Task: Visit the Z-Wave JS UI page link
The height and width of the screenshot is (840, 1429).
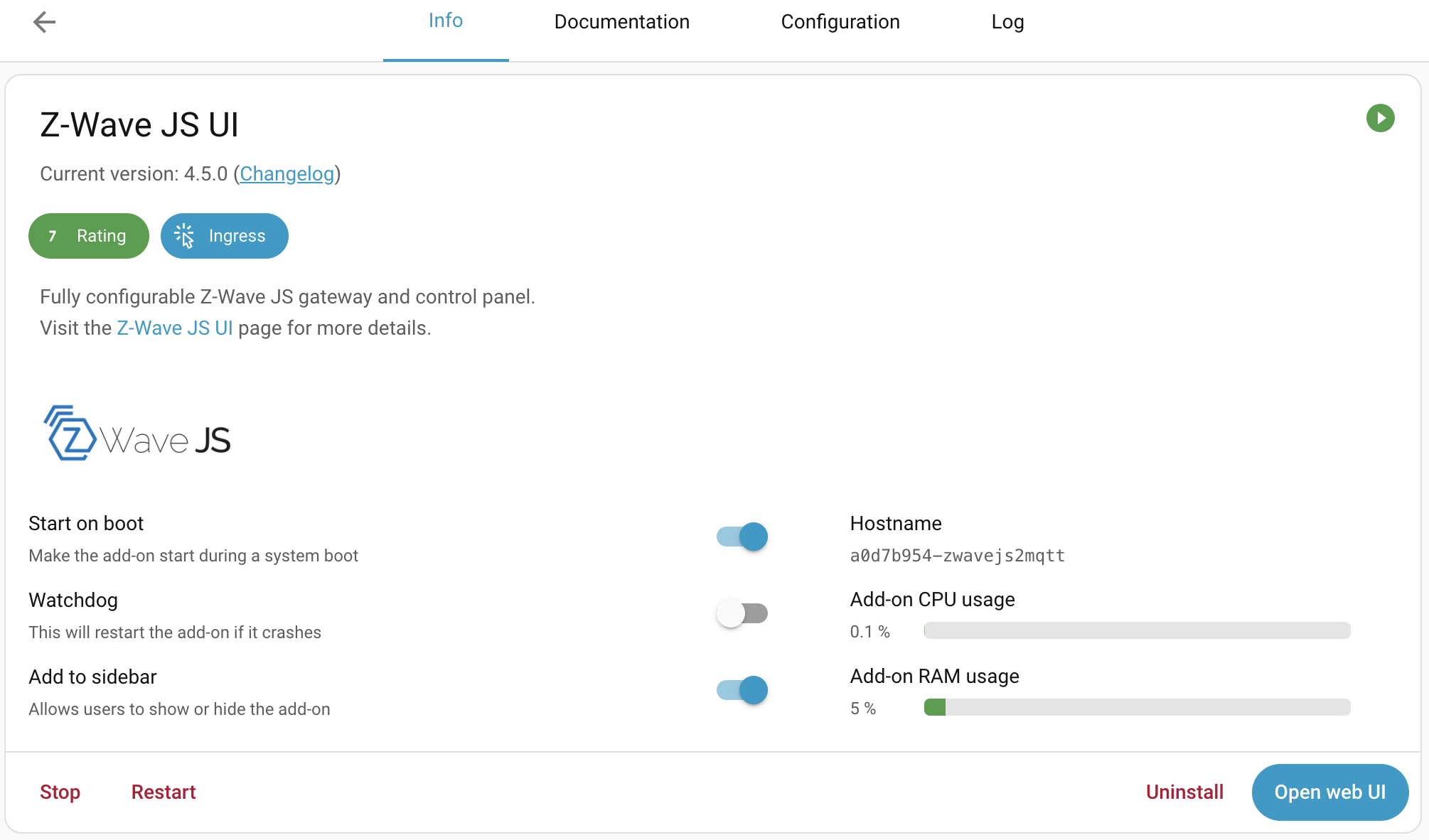Action: click(175, 328)
